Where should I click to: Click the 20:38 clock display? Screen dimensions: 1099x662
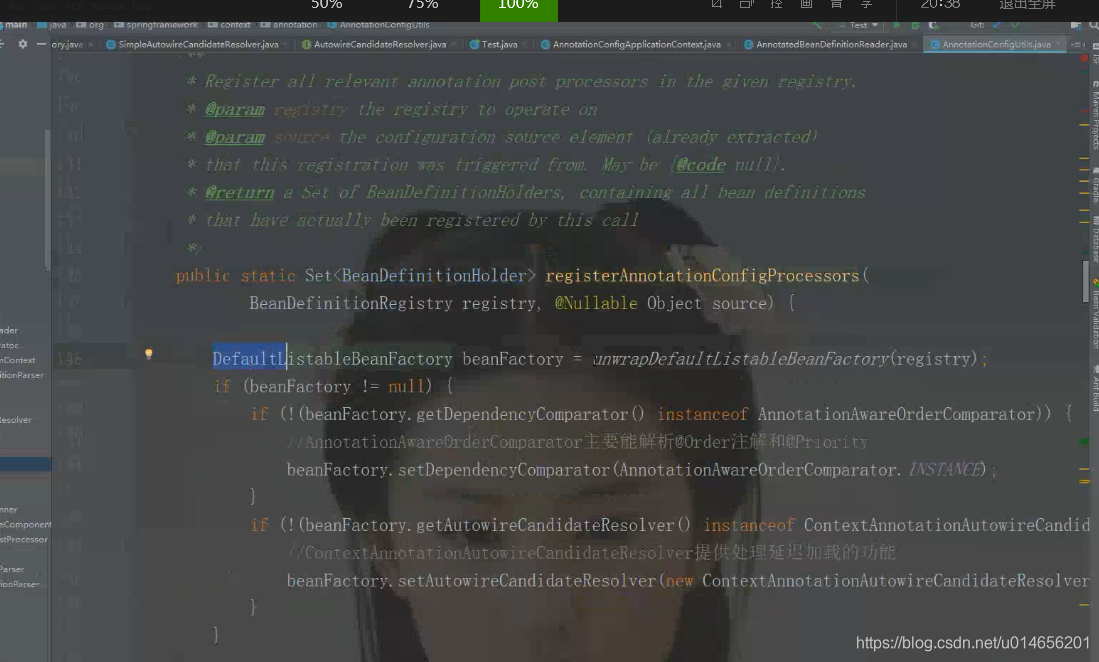click(x=940, y=6)
